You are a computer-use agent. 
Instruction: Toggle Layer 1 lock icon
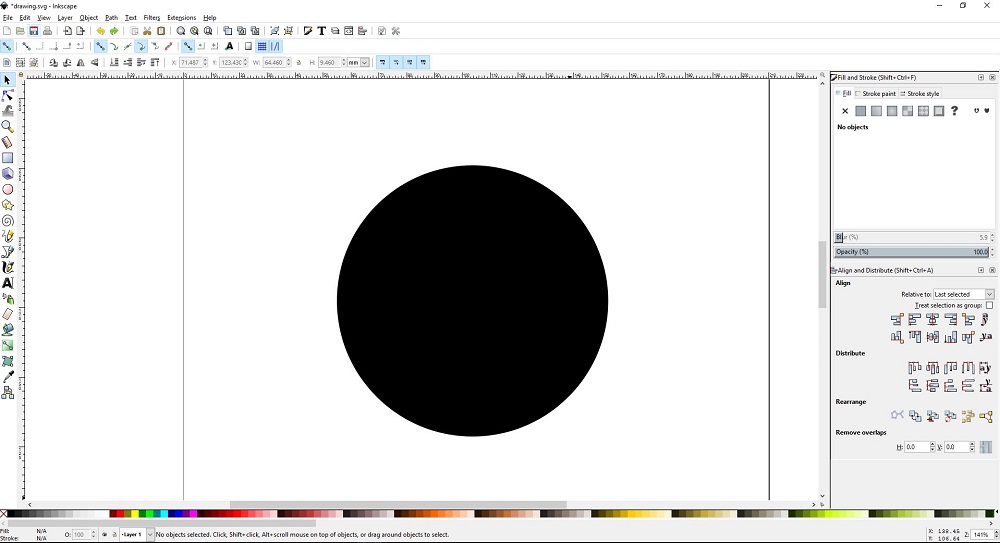[114, 535]
